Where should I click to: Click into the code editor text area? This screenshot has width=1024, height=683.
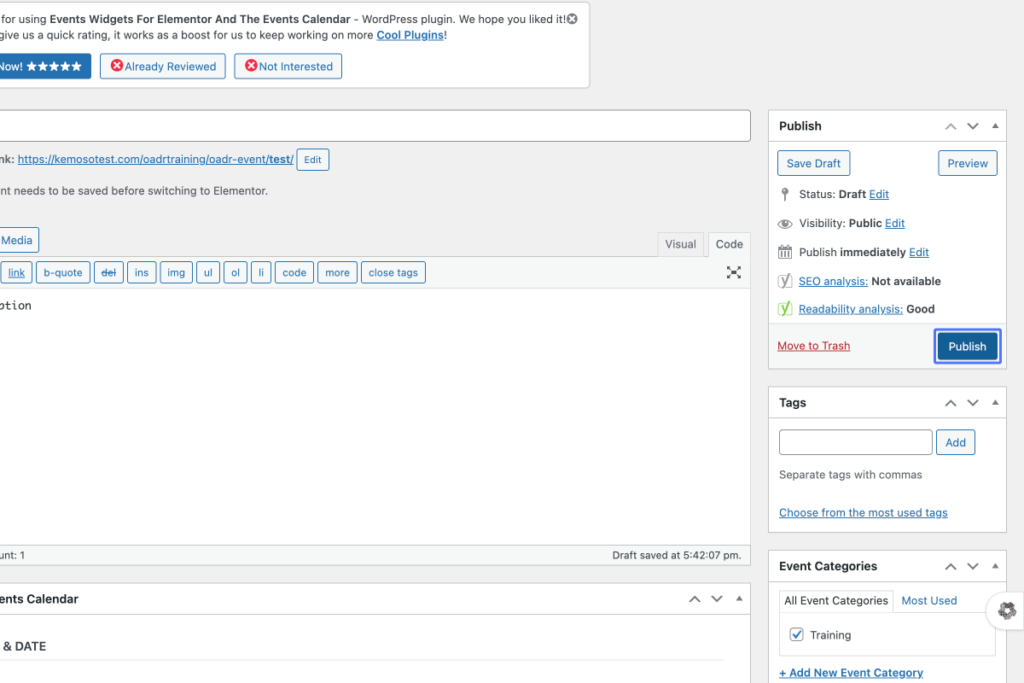pos(375,417)
